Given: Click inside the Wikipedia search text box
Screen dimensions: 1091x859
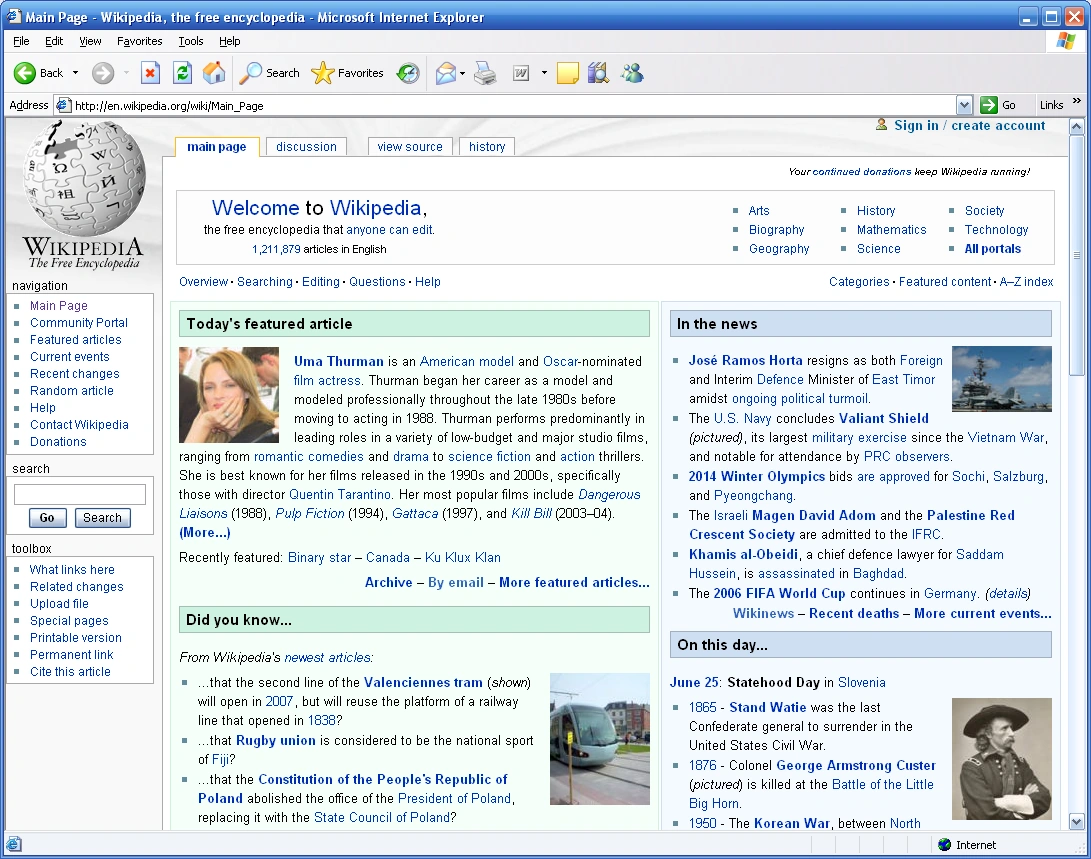Looking at the screenshot, I should pos(80,494).
